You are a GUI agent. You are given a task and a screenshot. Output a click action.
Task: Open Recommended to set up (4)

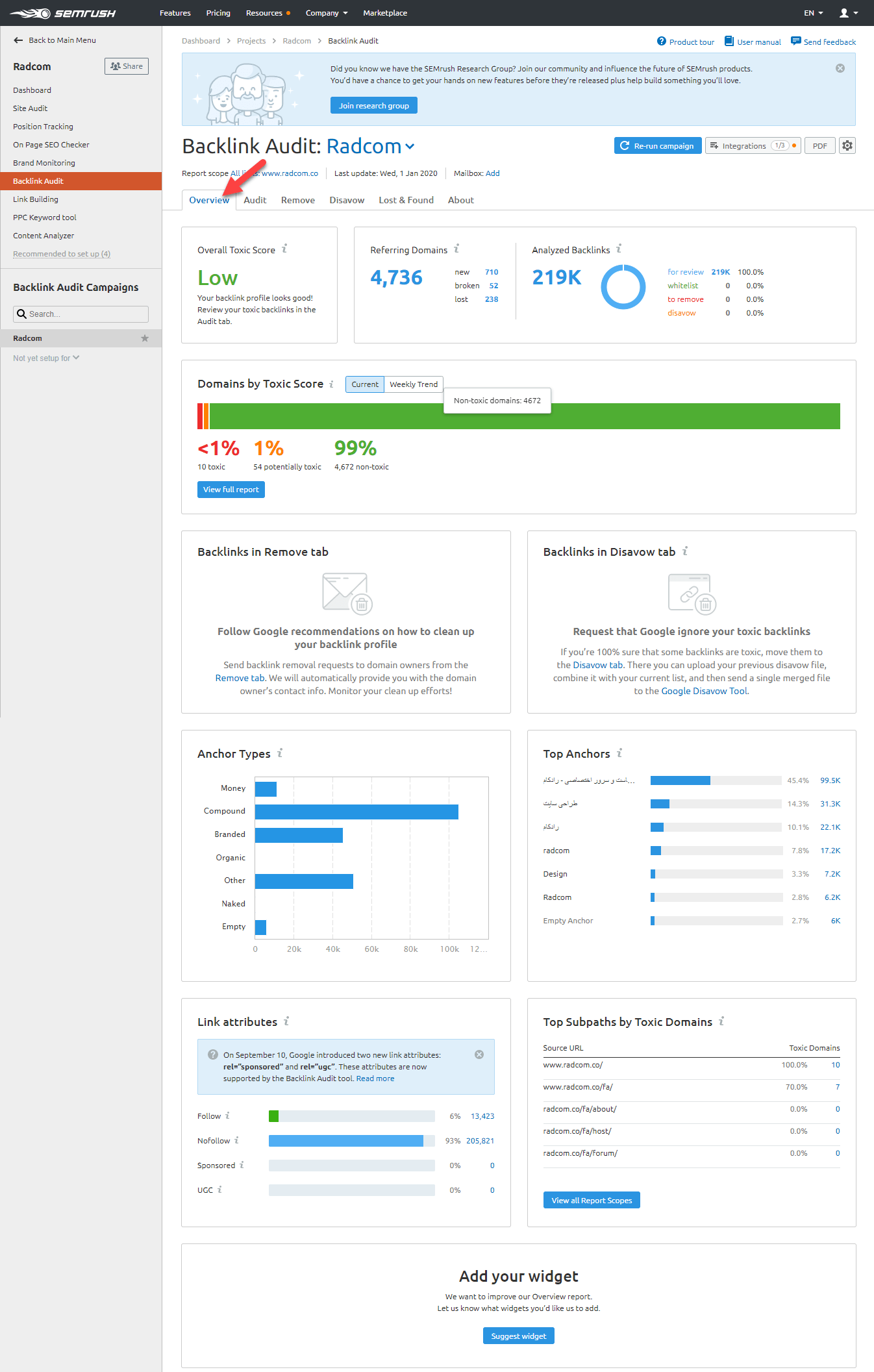(62, 254)
